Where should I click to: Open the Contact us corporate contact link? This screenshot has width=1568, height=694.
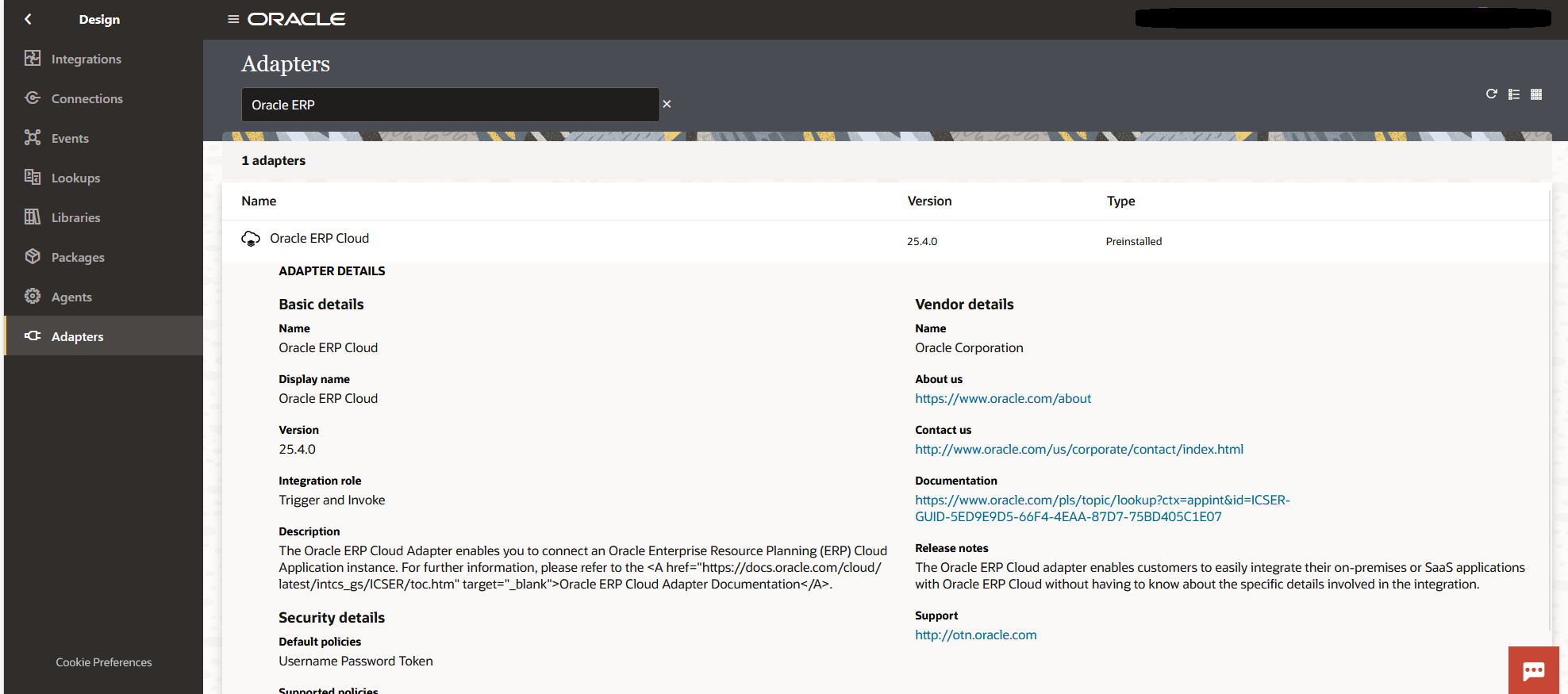[x=1078, y=449]
